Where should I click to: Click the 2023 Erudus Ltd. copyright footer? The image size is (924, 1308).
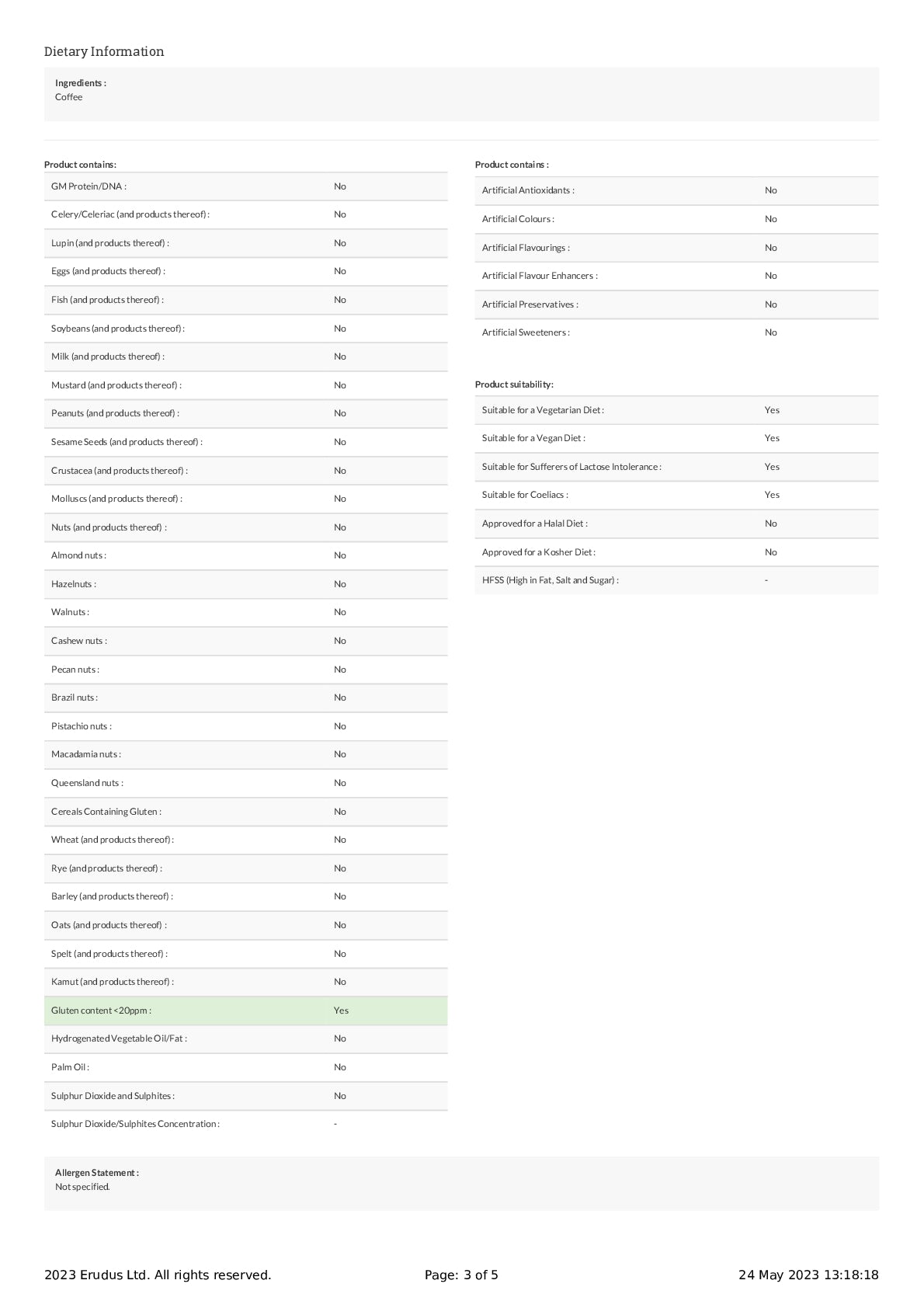(158, 1275)
